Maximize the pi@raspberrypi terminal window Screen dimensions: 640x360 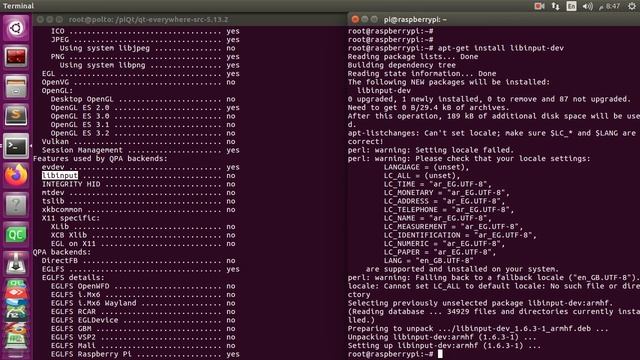(x=374, y=19)
